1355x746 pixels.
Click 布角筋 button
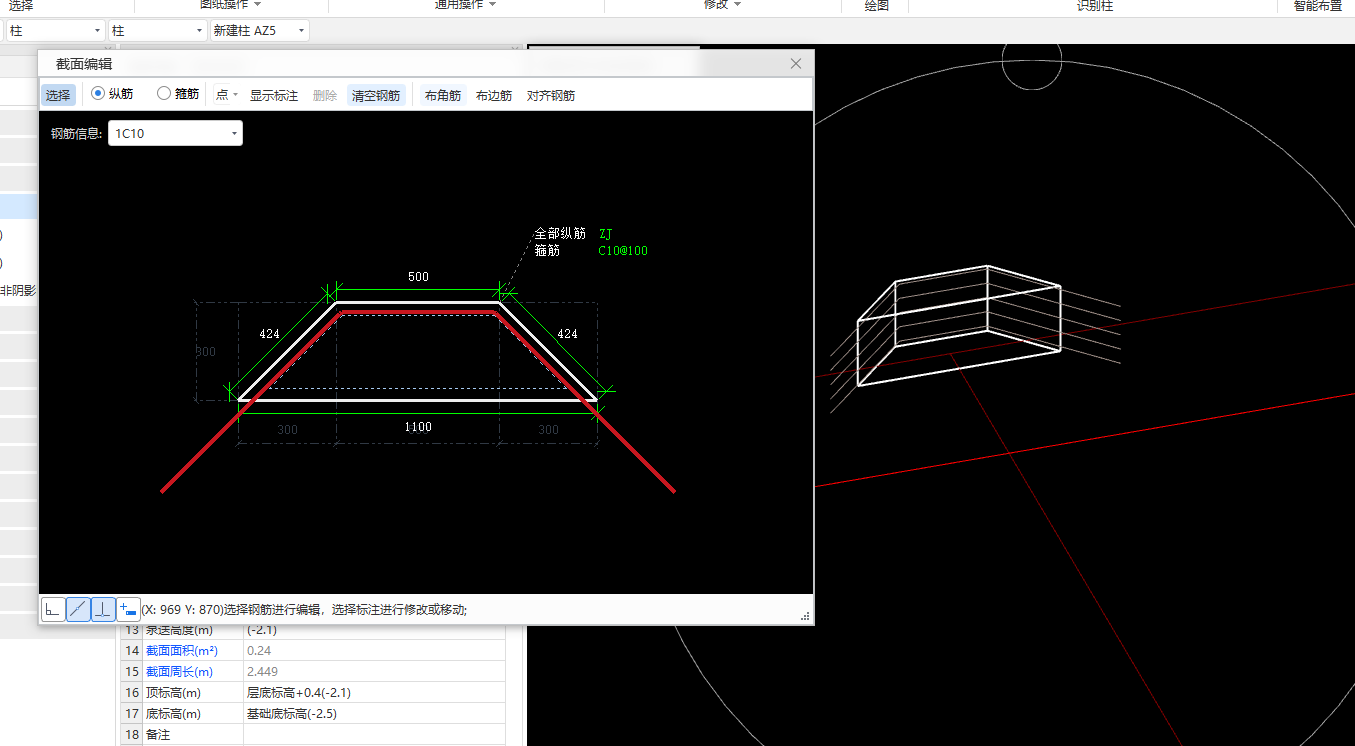(x=443, y=95)
